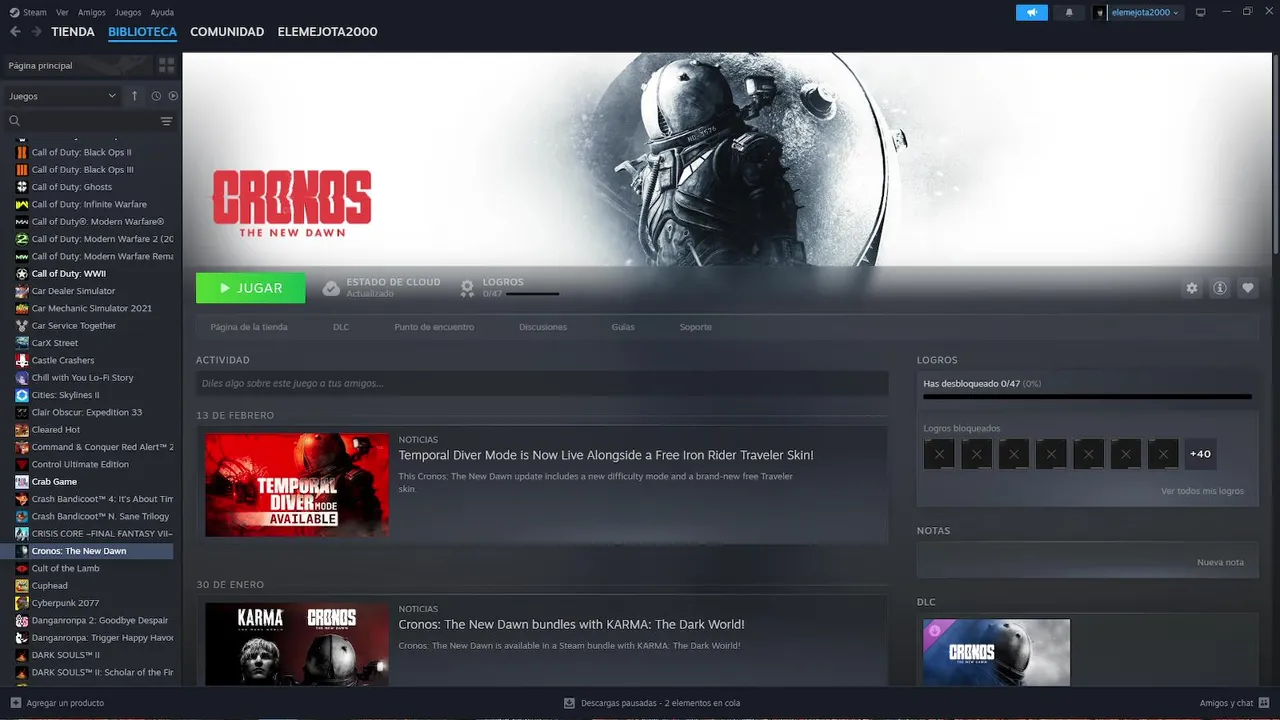Screen dimensions: 1280x720
Task: Switch to the COMUNIDAD tab
Action: [227, 32]
